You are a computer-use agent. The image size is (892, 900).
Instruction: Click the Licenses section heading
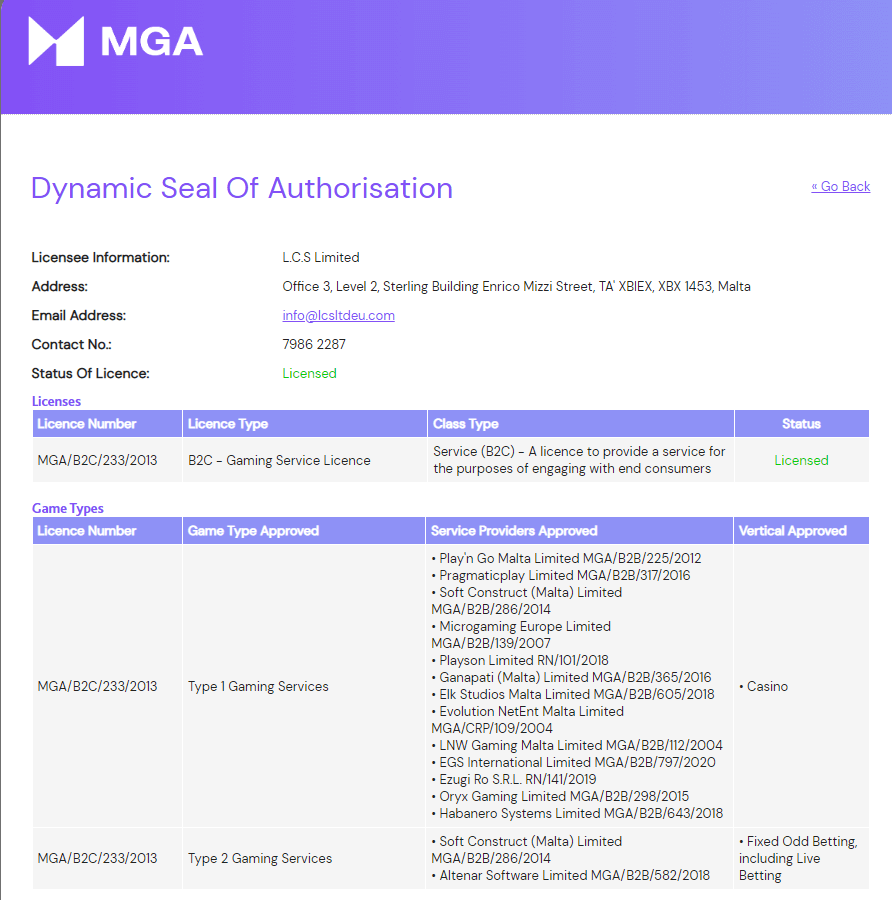[56, 401]
